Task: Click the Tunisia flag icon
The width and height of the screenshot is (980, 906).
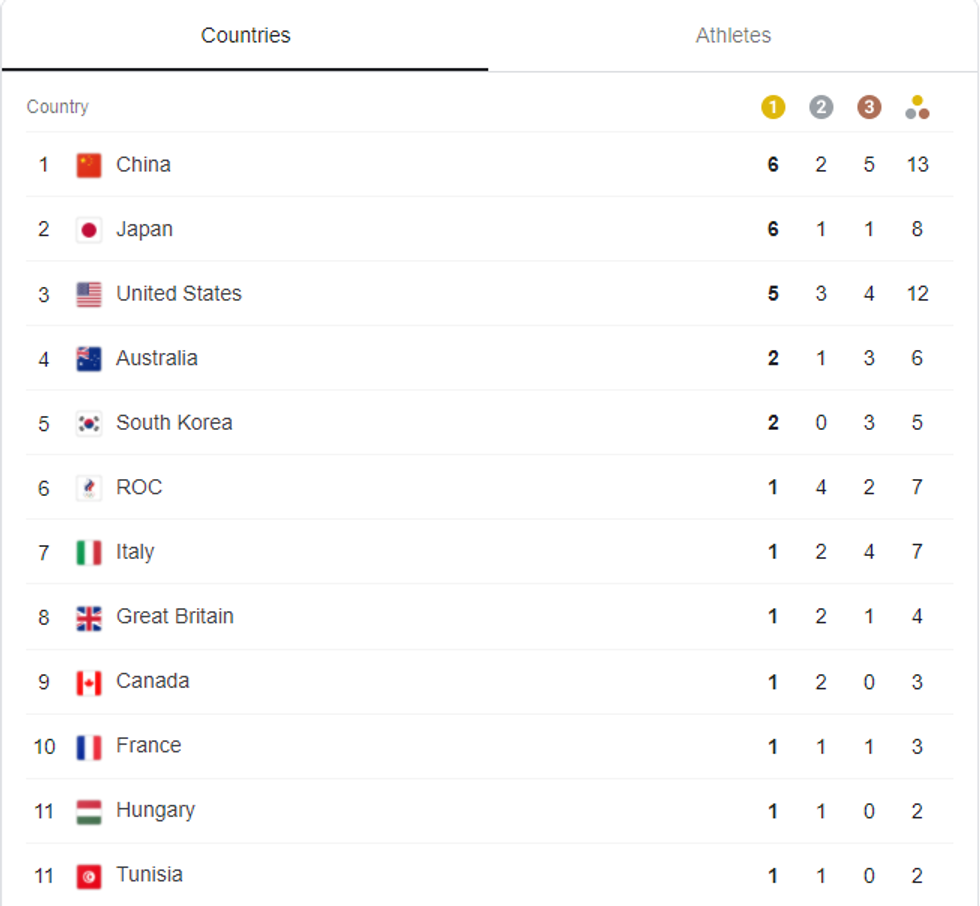Action: coord(89,876)
